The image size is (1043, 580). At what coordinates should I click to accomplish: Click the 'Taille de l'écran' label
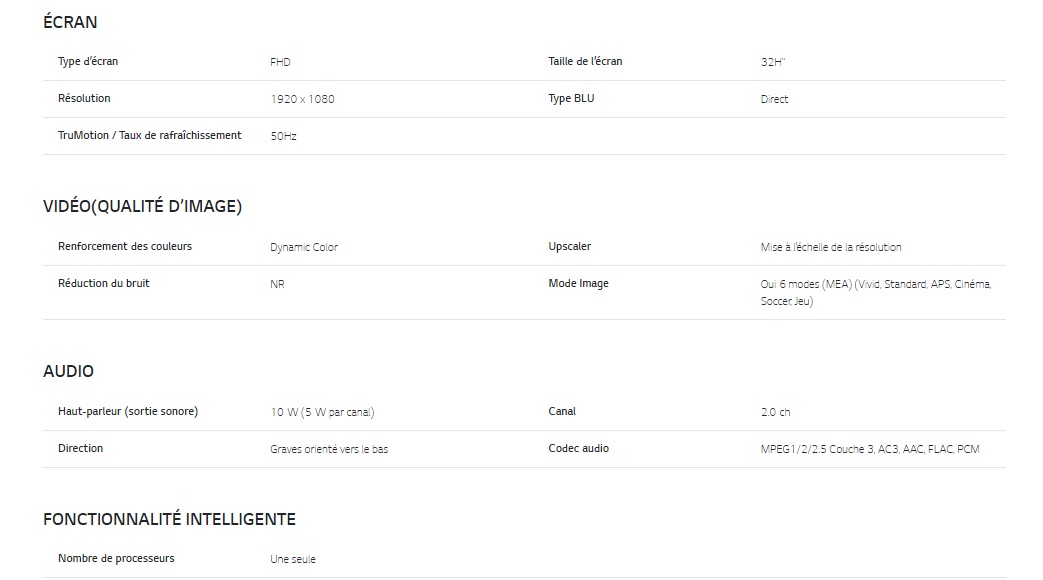click(x=585, y=62)
